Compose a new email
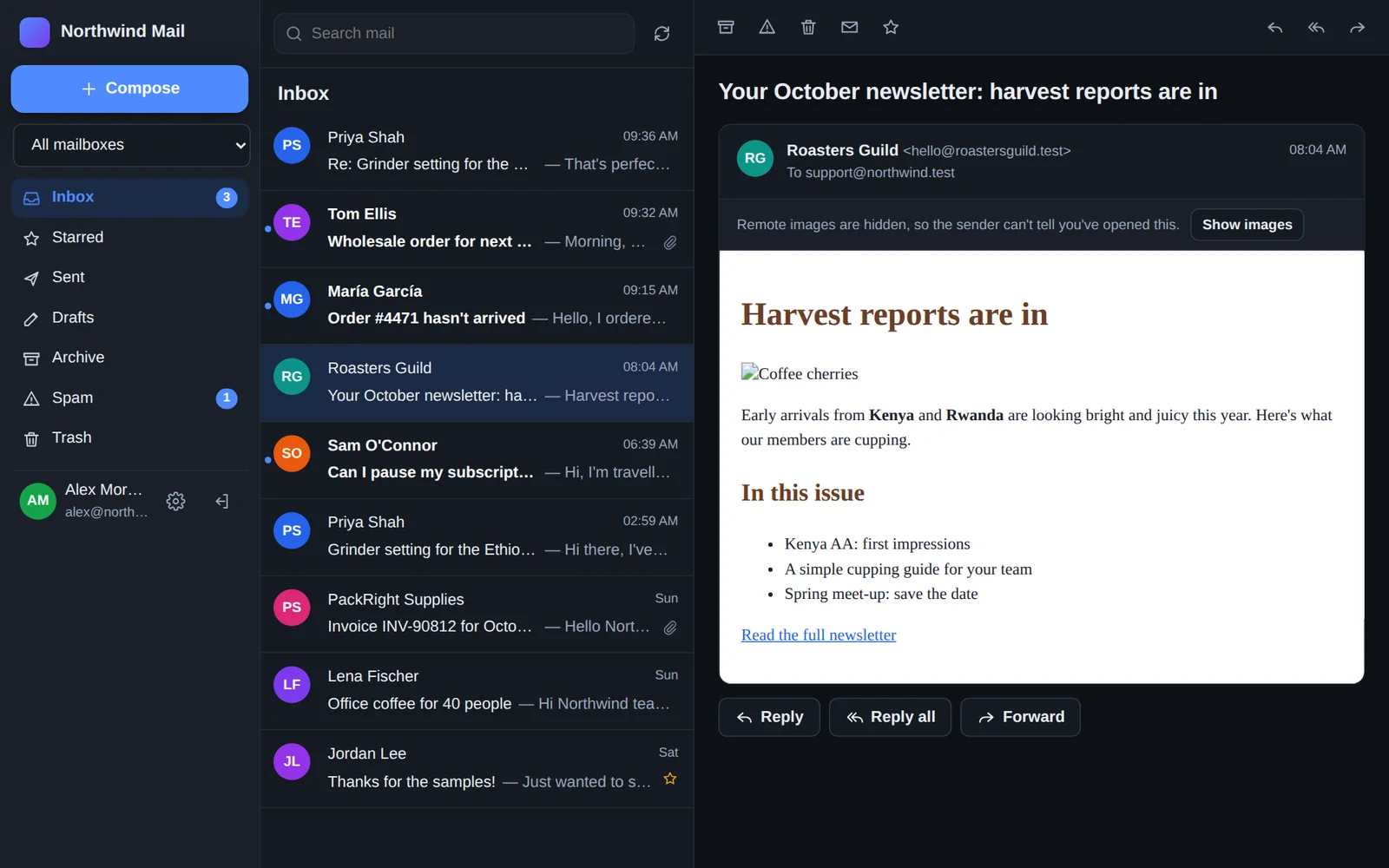 (129, 89)
